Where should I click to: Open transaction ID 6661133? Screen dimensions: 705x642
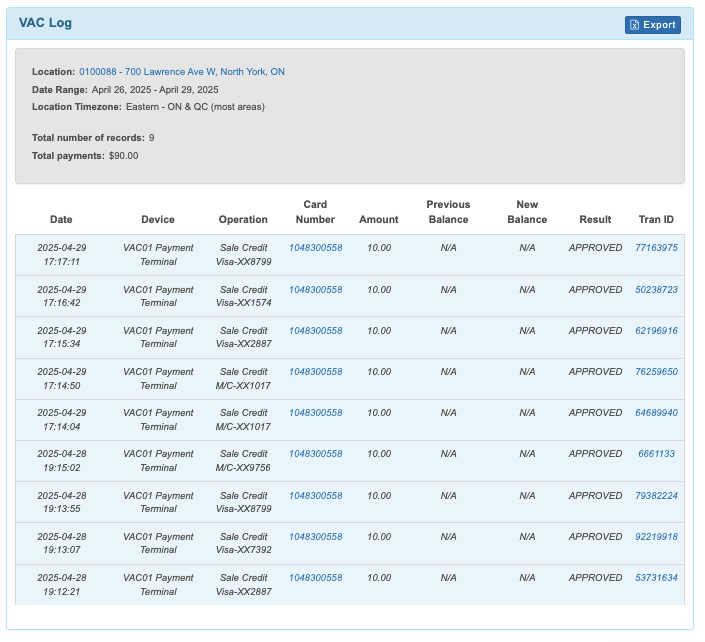tap(656, 454)
